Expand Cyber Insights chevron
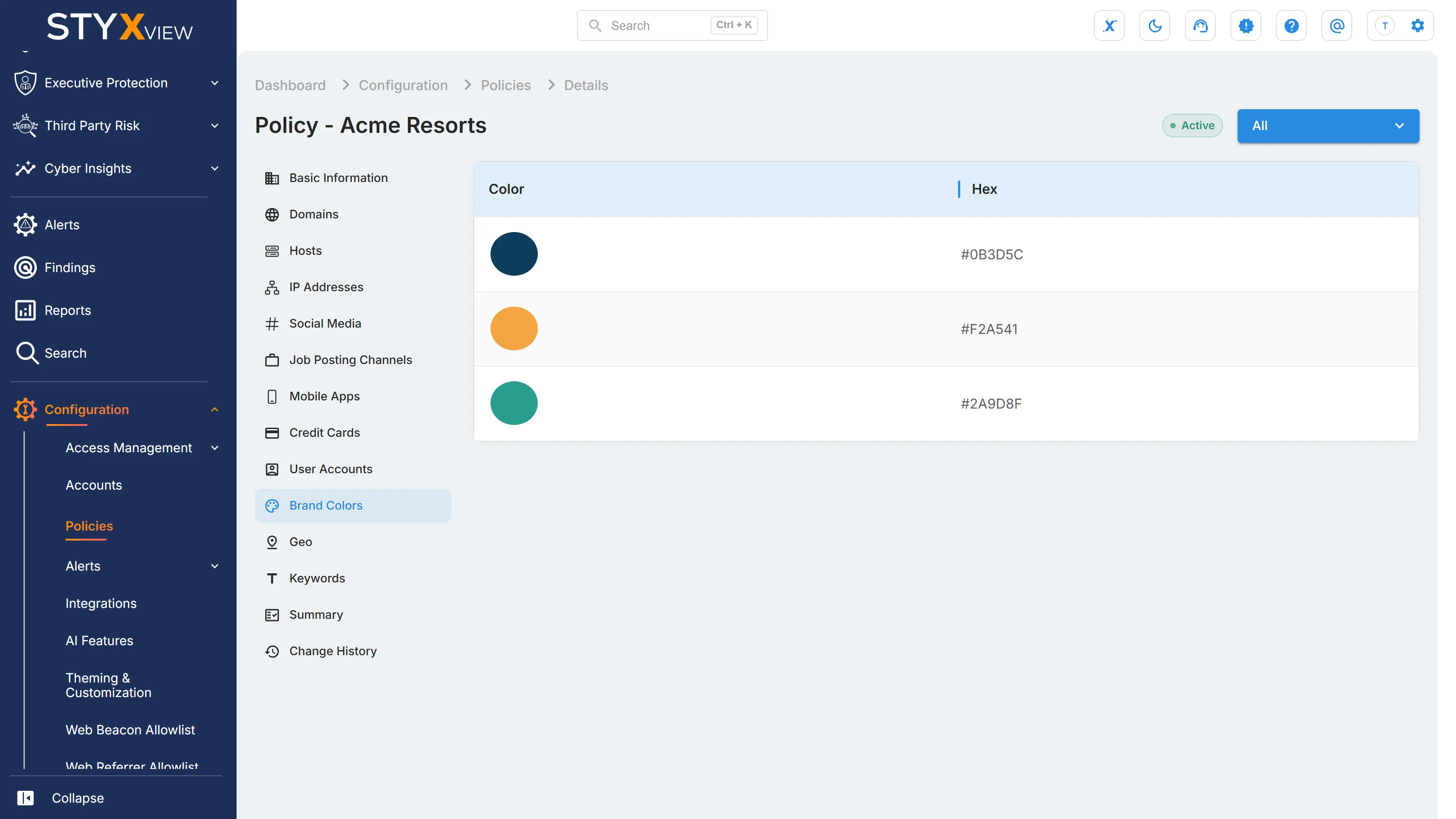Viewport: 1456px width, 819px height. coord(215,168)
